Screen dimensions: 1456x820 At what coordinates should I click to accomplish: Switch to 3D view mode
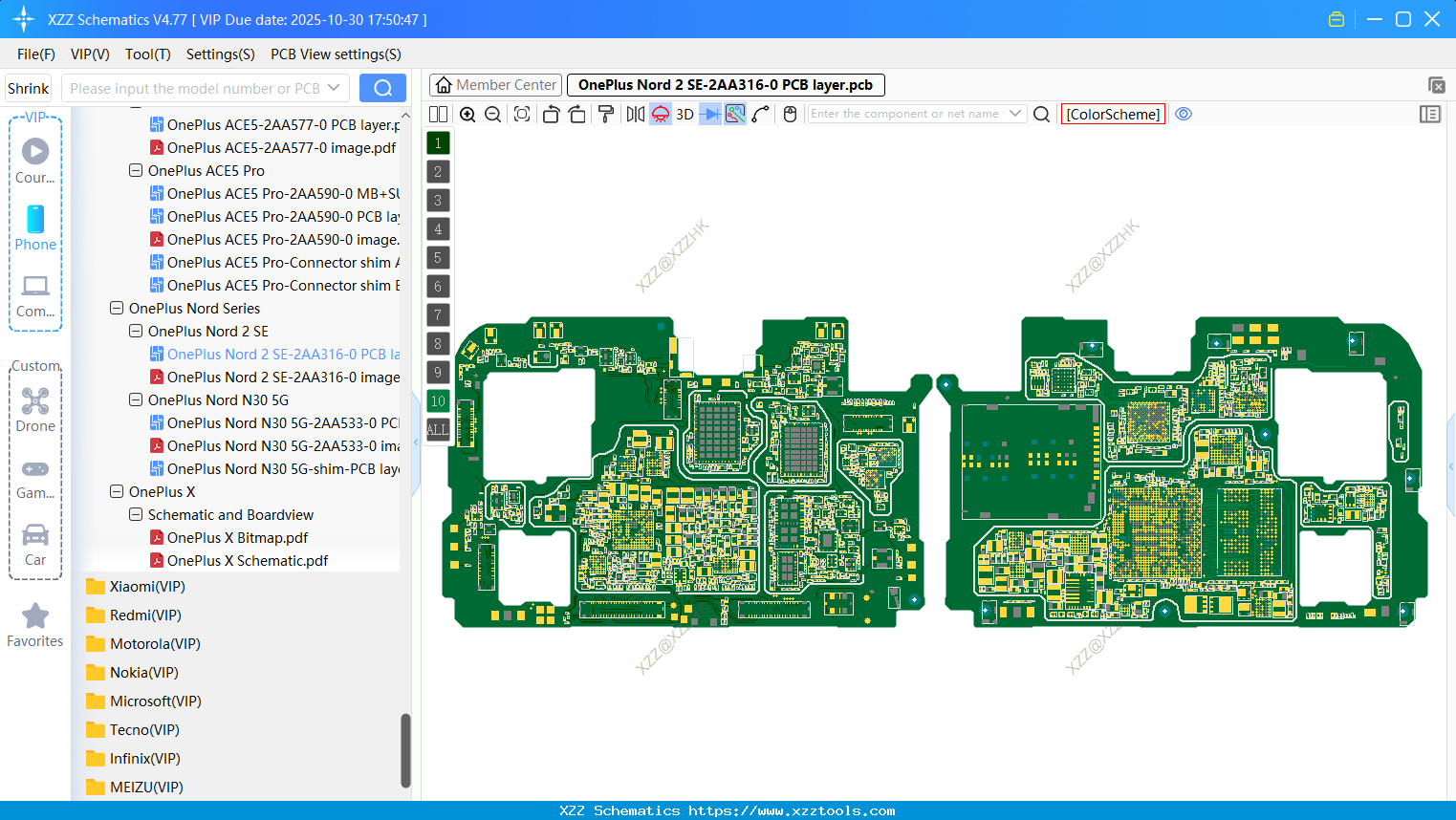point(685,114)
